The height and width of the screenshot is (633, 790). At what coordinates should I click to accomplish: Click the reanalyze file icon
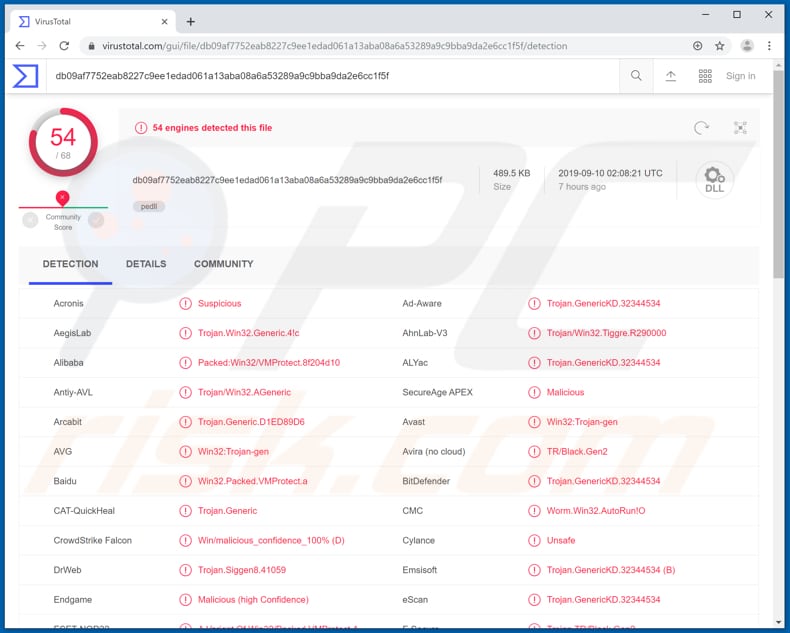click(x=701, y=128)
